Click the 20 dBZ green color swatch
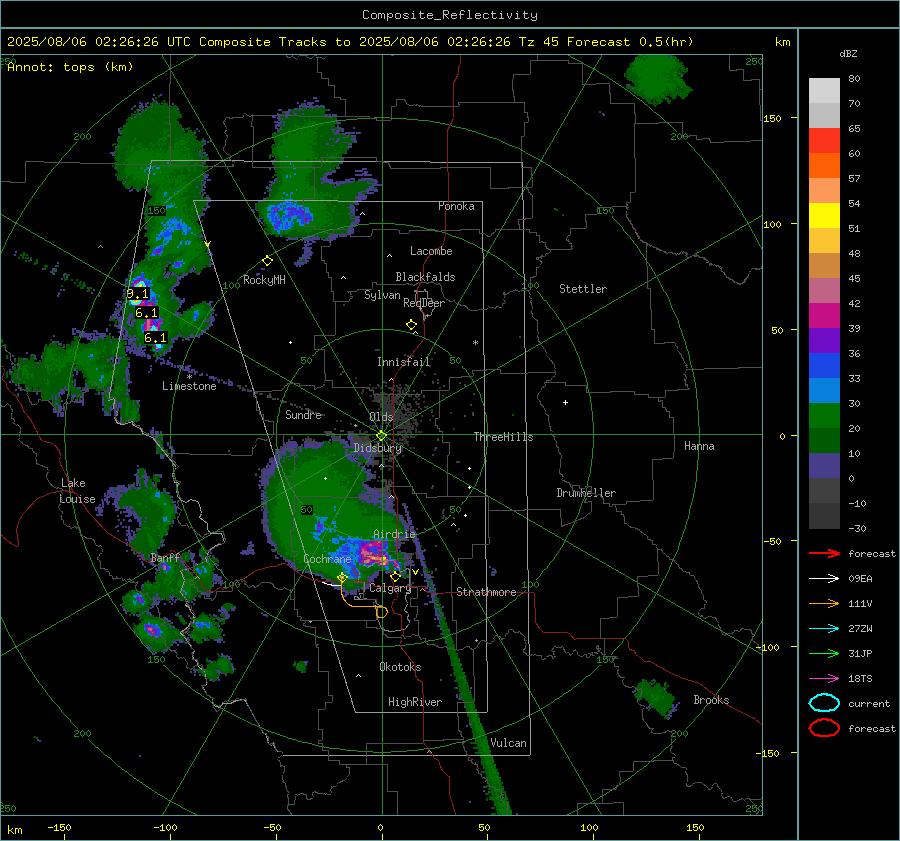Screen dimensions: 900x841 point(824,416)
